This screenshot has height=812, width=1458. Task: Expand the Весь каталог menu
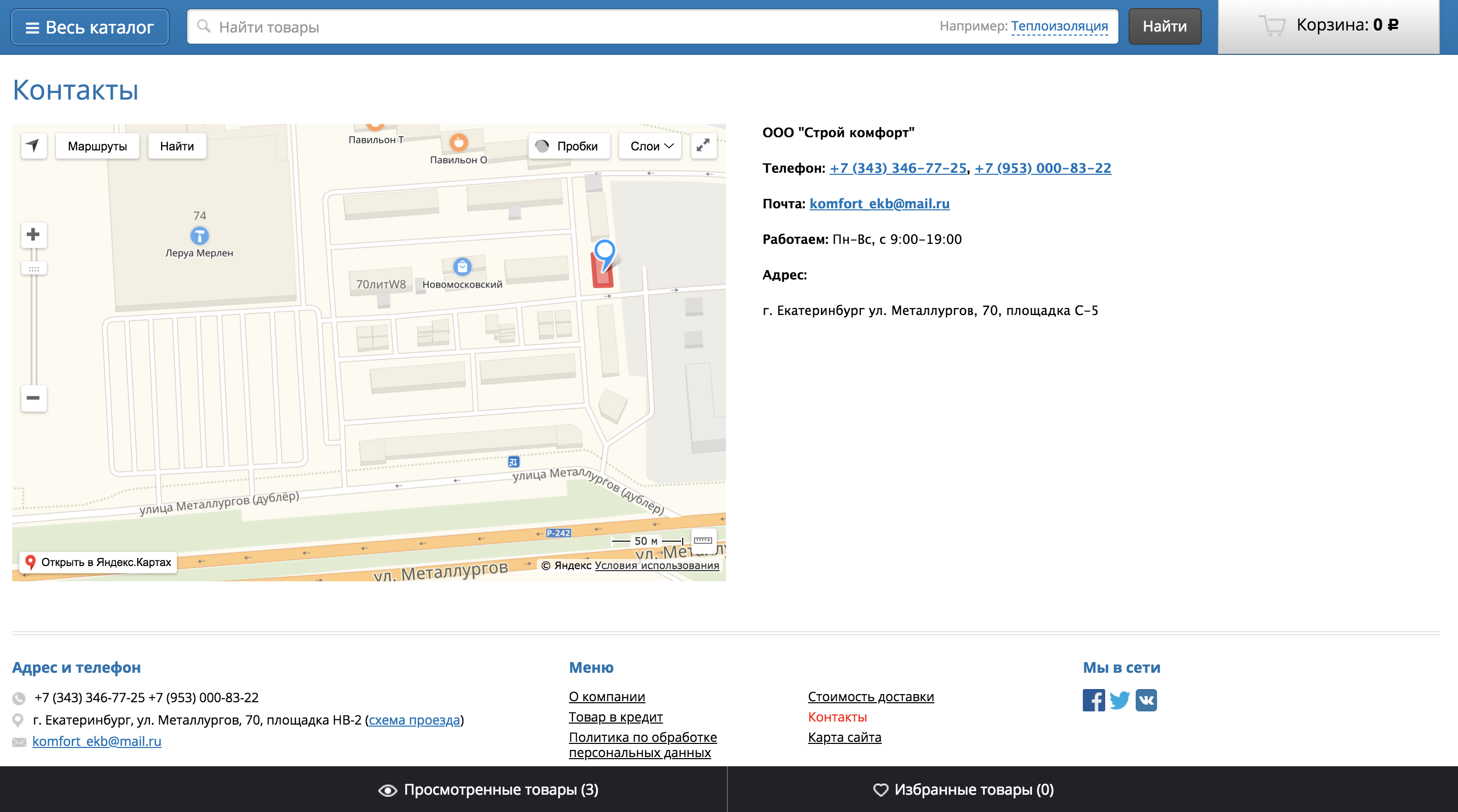89,26
